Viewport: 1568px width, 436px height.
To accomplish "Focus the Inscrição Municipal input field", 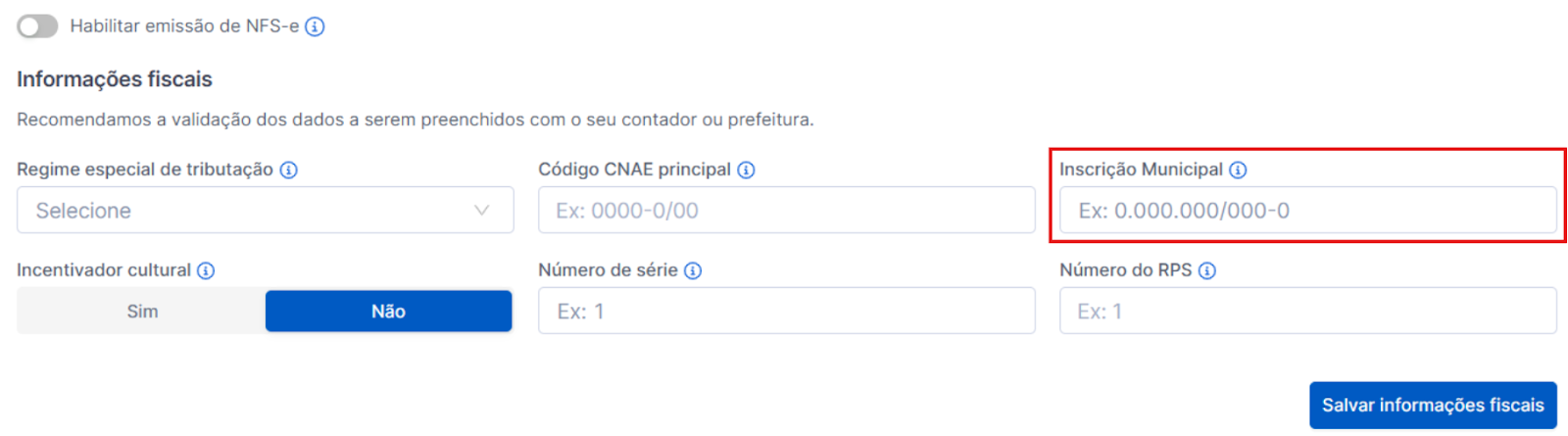I will (1307, 211).
